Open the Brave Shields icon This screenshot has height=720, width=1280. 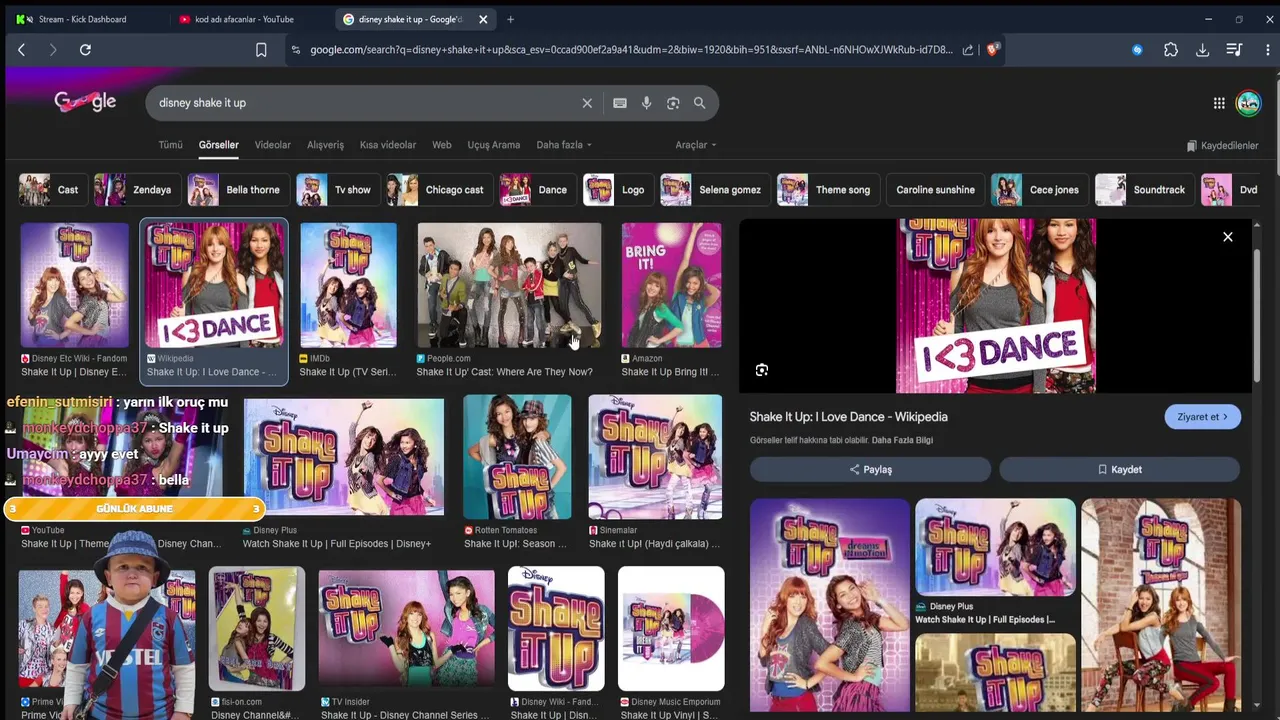click(x=993, y=49)
